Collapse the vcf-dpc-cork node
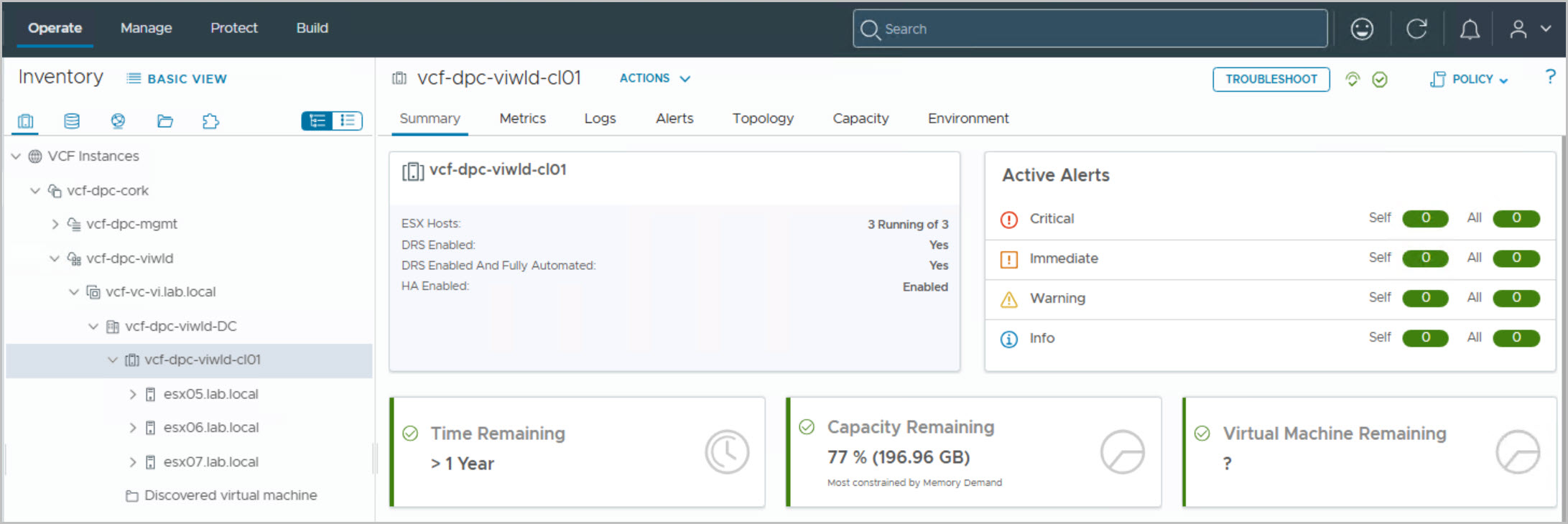The image size is (1568, 524). (34, 191)
